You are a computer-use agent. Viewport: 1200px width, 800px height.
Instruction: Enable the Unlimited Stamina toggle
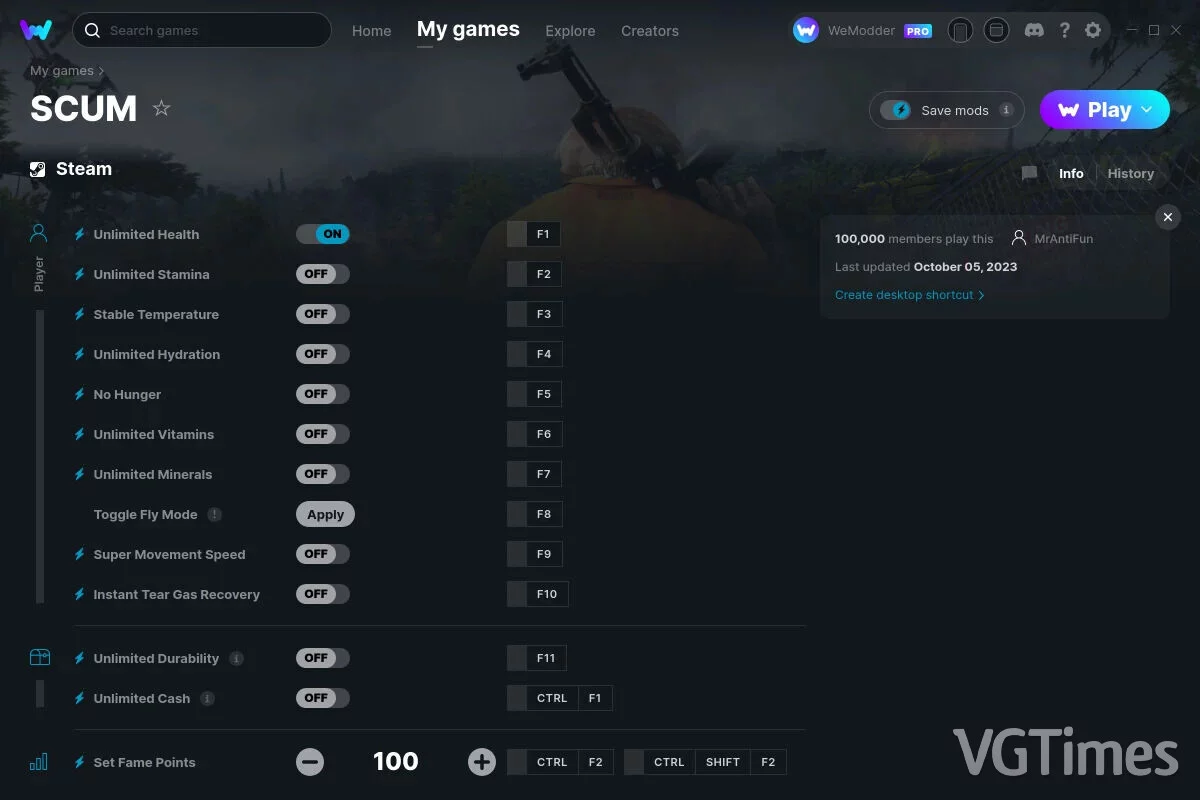point(322,274)
